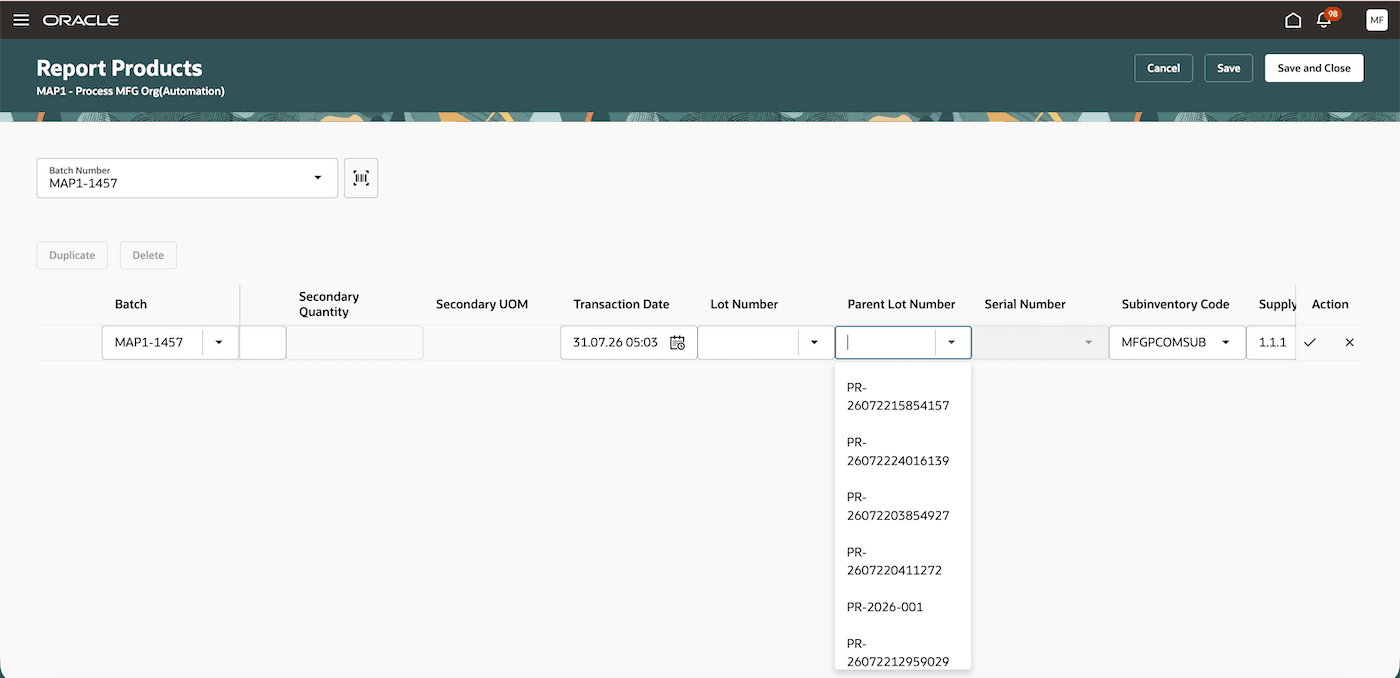
Task: Click the Subinventory Code column header
Action: coord(1175,304)
